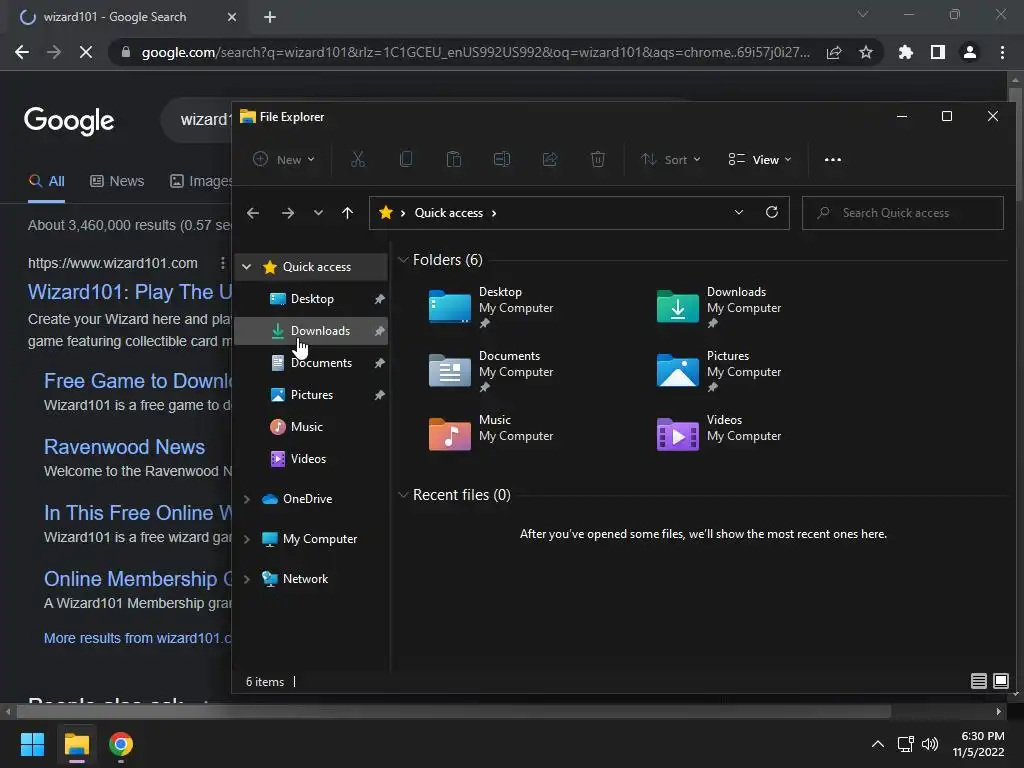Select Pictures in the navigation pane
Screen dimensions: 1024x768
point(311,394)
